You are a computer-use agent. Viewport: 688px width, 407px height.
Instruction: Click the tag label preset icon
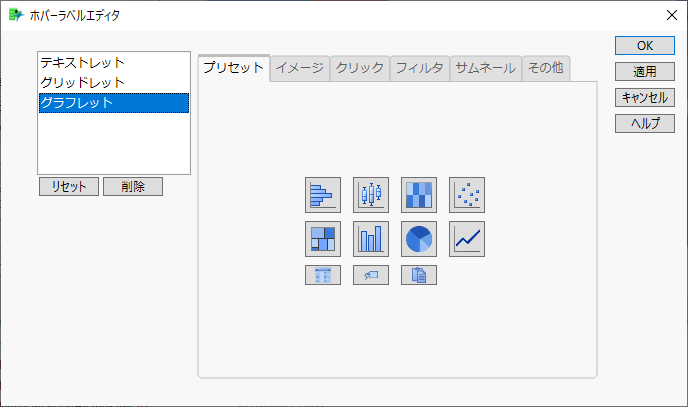(x=371, y=275)
